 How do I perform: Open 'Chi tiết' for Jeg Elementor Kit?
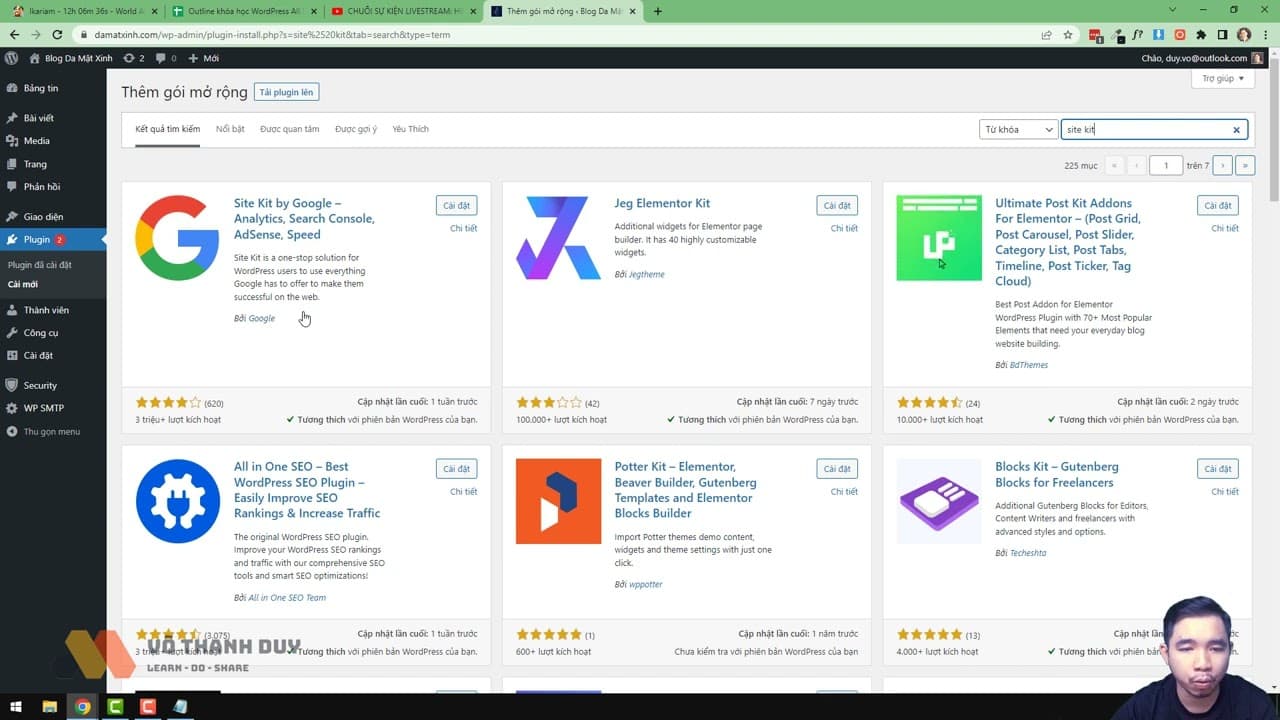coord(844,229)
